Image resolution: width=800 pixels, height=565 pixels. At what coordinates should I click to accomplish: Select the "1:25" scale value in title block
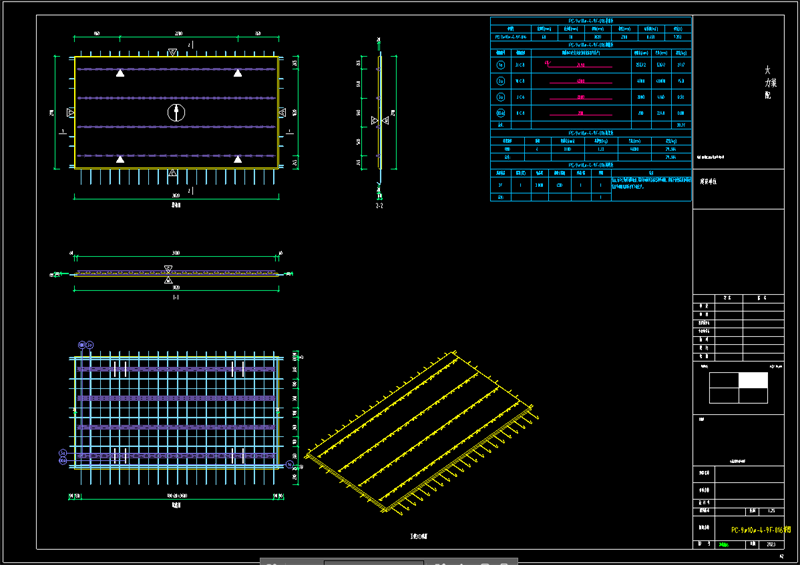pyautogui.click(x=771, y=510)
